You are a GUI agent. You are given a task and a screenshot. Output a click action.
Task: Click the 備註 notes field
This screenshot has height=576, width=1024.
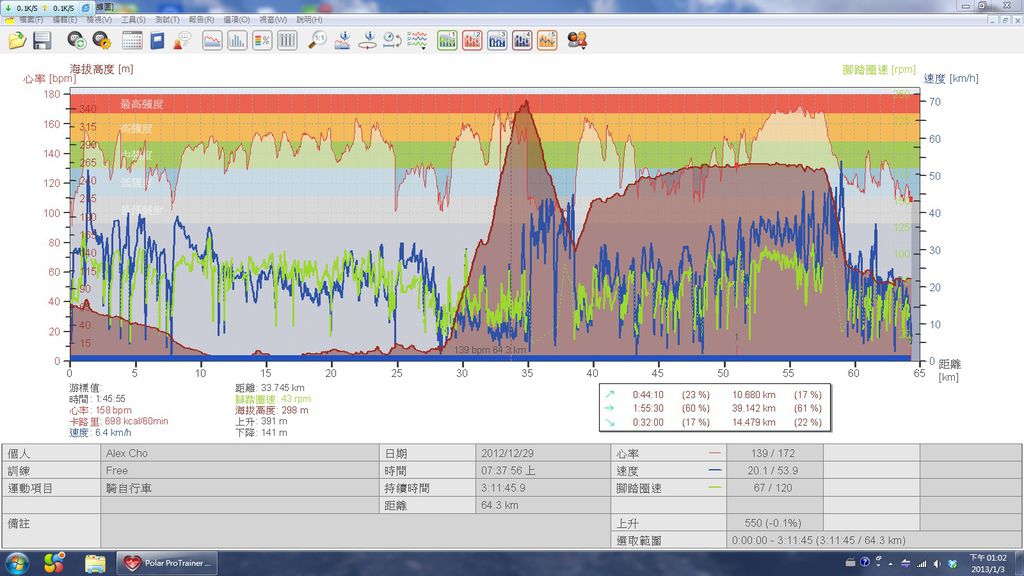[x=355, y=531]
